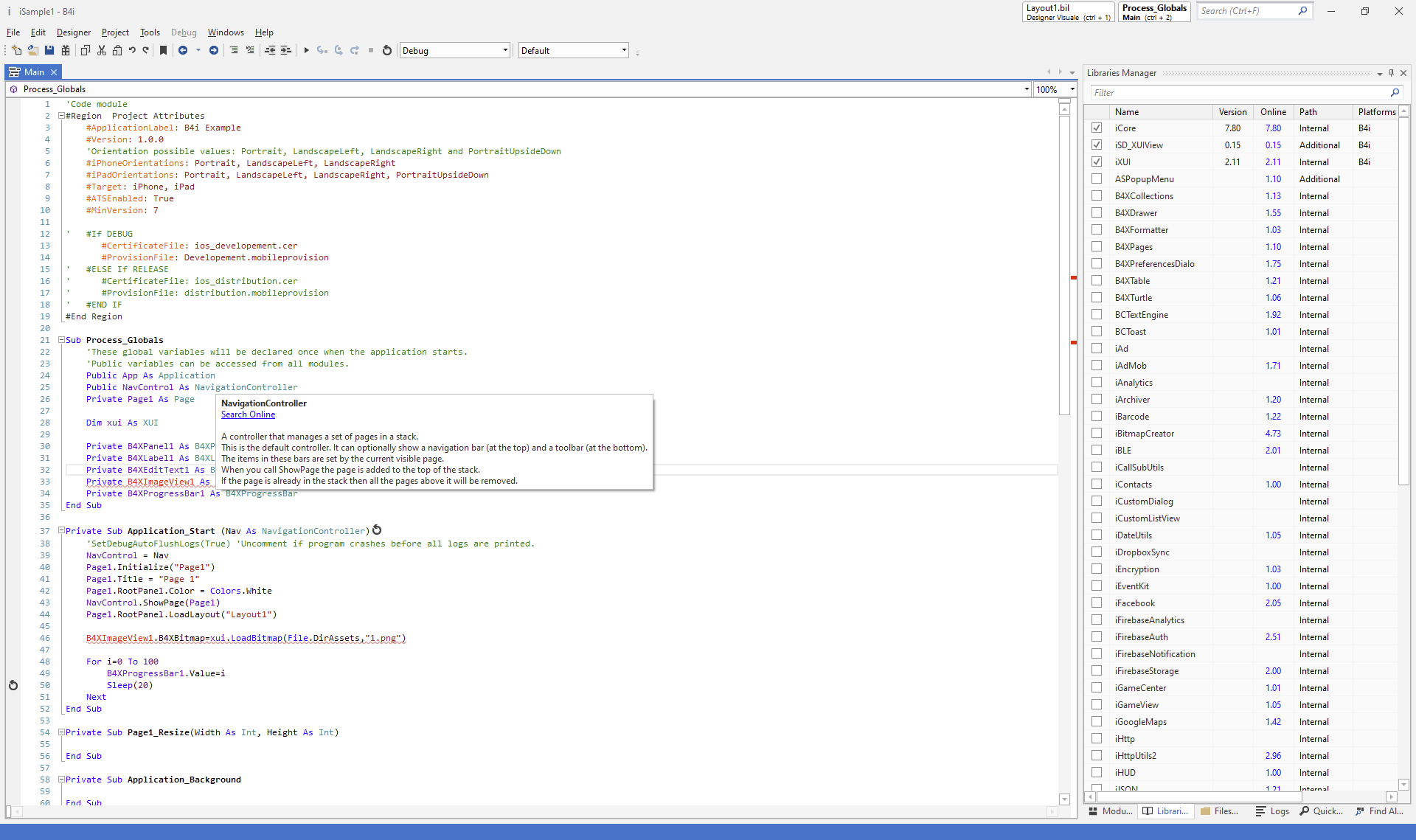
Task: Click the Undo toolbar icon
Action: [x=132, y=50]
